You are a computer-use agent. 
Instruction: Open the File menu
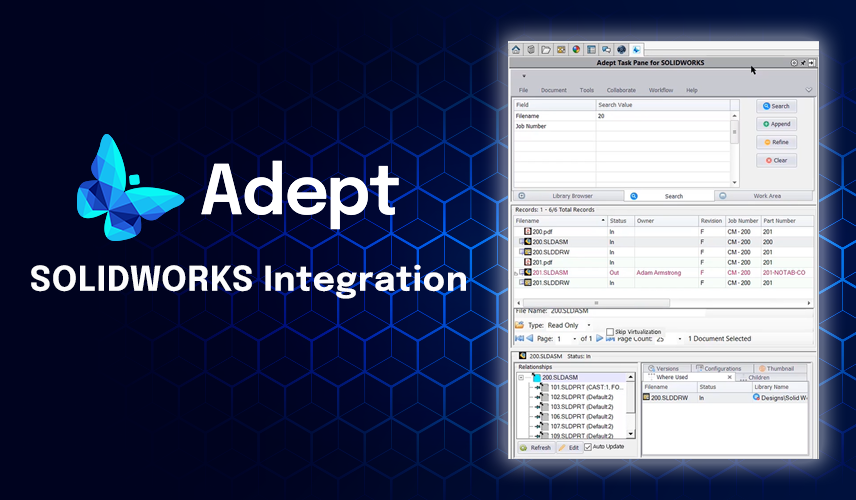(x=524, y=90)
